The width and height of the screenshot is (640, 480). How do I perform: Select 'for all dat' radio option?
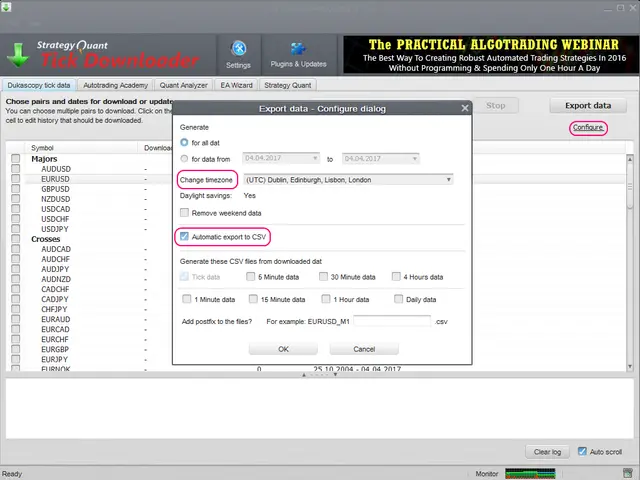click(x=184, y=142)
